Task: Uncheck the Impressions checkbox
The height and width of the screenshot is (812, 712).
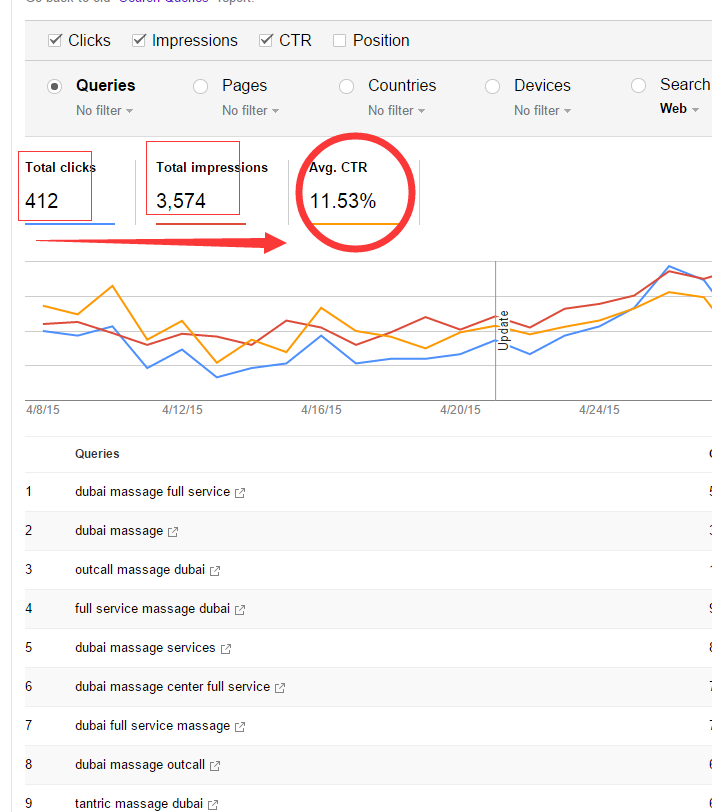Action: click(x=138, y=40)
